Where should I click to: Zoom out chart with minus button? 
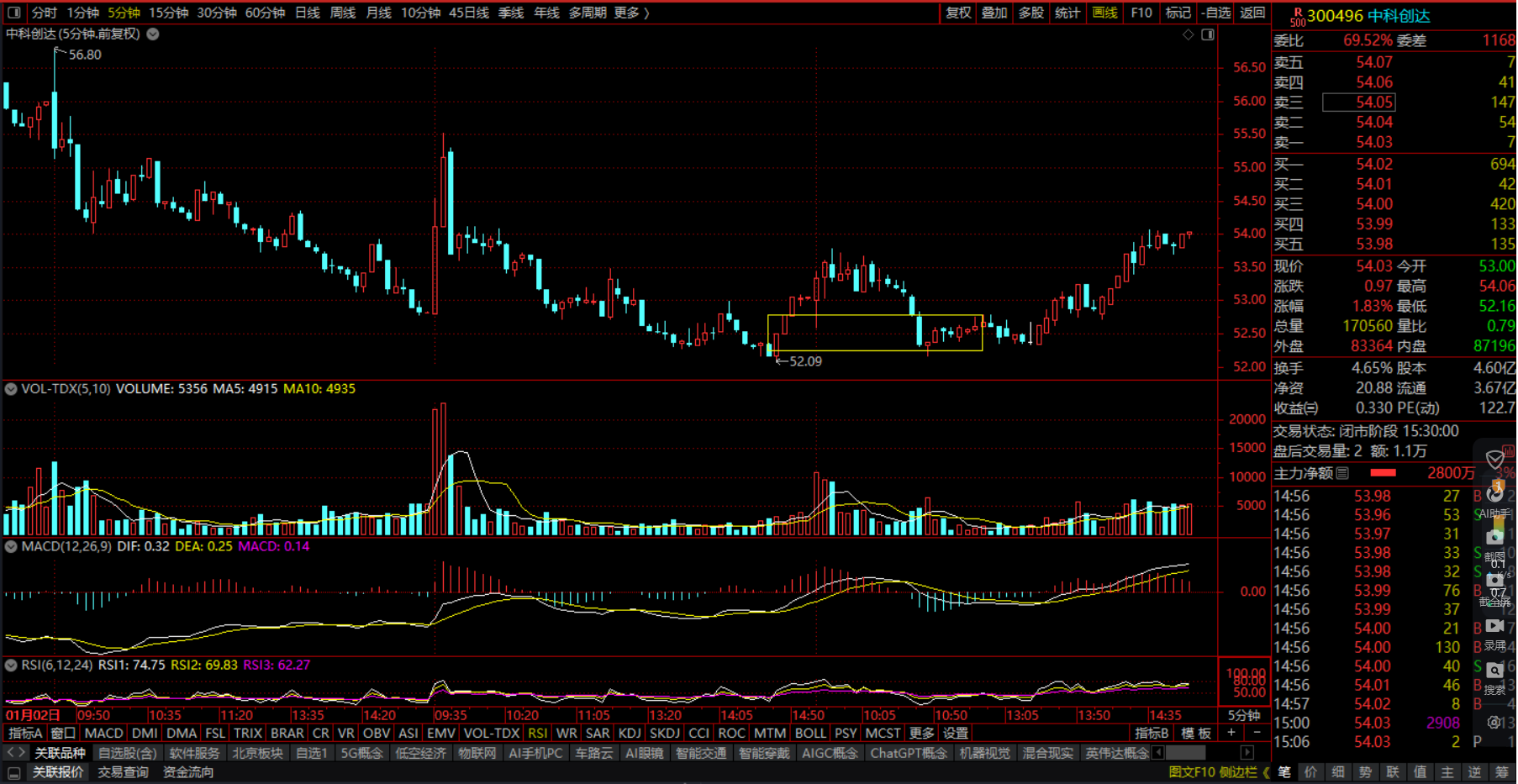[1256, 733]
